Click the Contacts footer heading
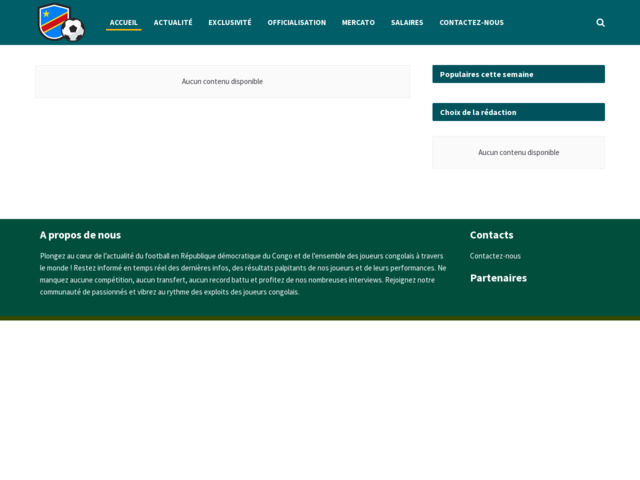Screen dimensions: 640x480 pos(491,235)
